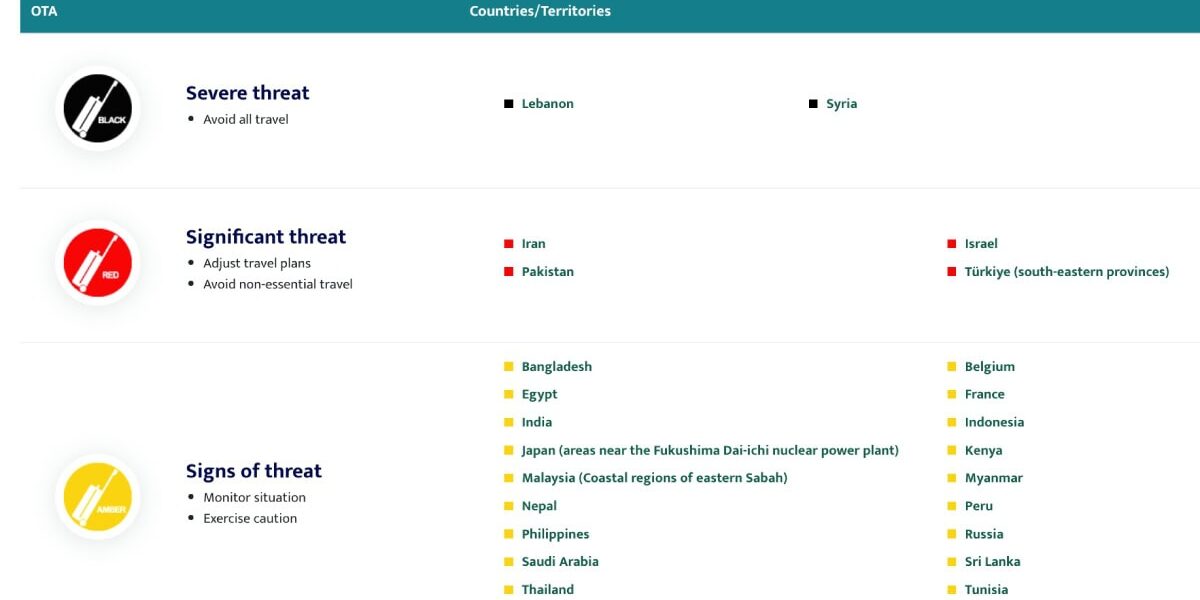Open the Lebanon country advisory
Screen dimensions: 1200x600
click(547, 103)
